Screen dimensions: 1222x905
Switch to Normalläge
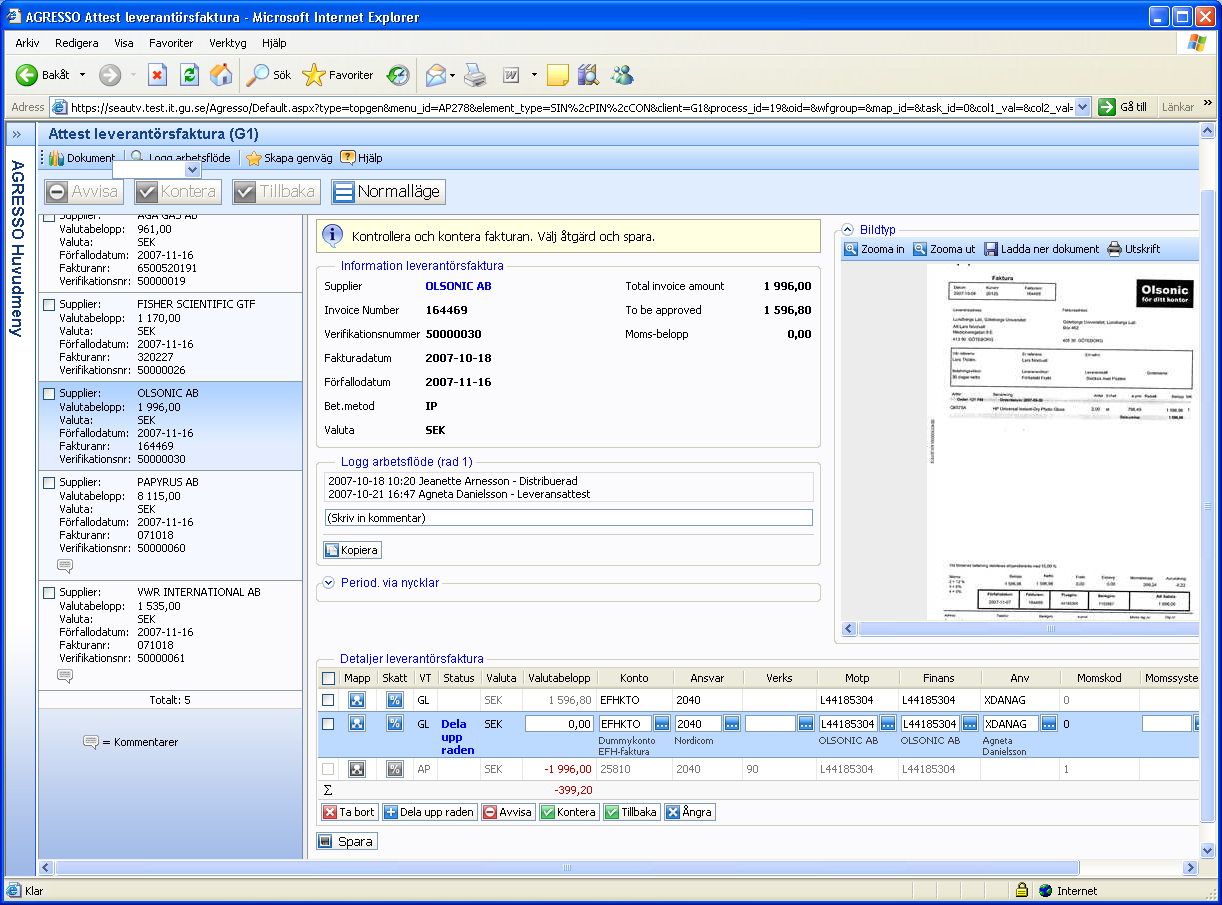click(388, 192)
